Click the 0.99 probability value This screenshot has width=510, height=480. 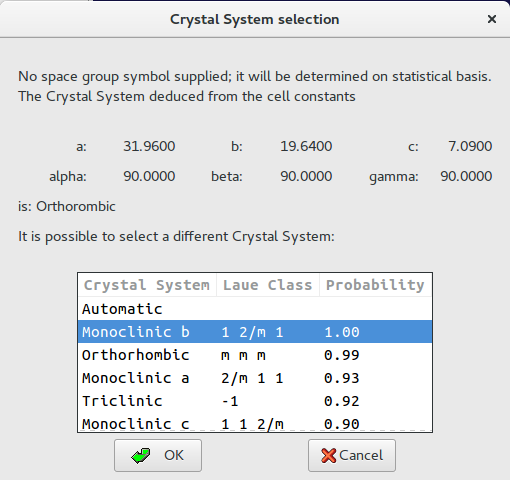point(342,355)
